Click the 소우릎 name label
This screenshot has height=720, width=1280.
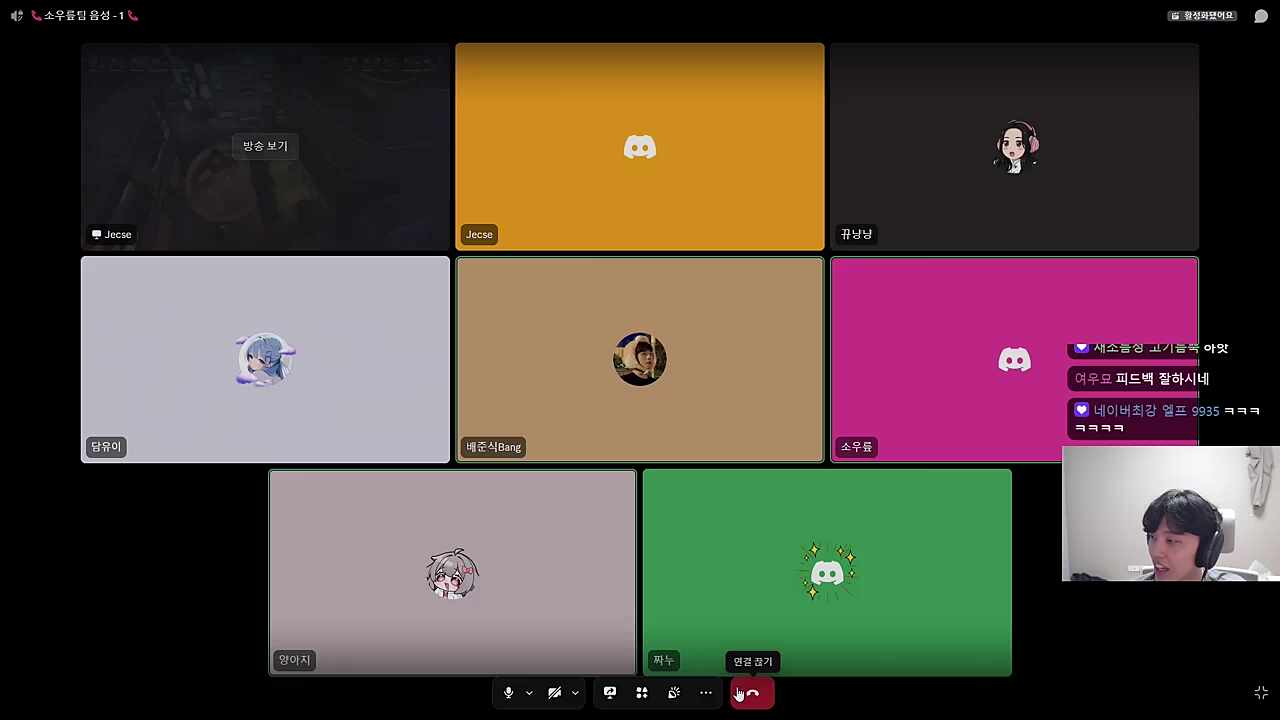856,447
